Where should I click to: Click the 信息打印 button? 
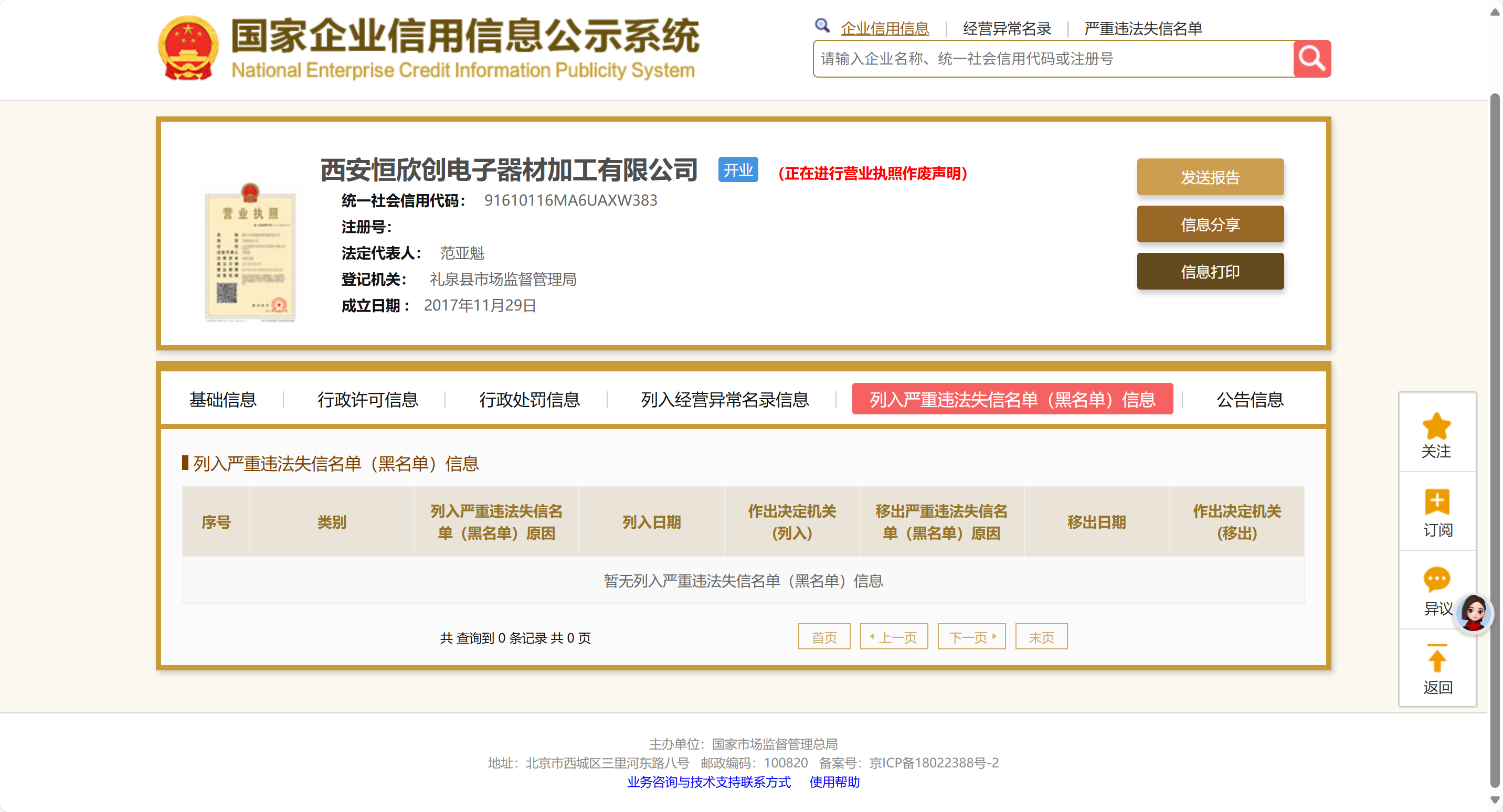coord(1210,271)
